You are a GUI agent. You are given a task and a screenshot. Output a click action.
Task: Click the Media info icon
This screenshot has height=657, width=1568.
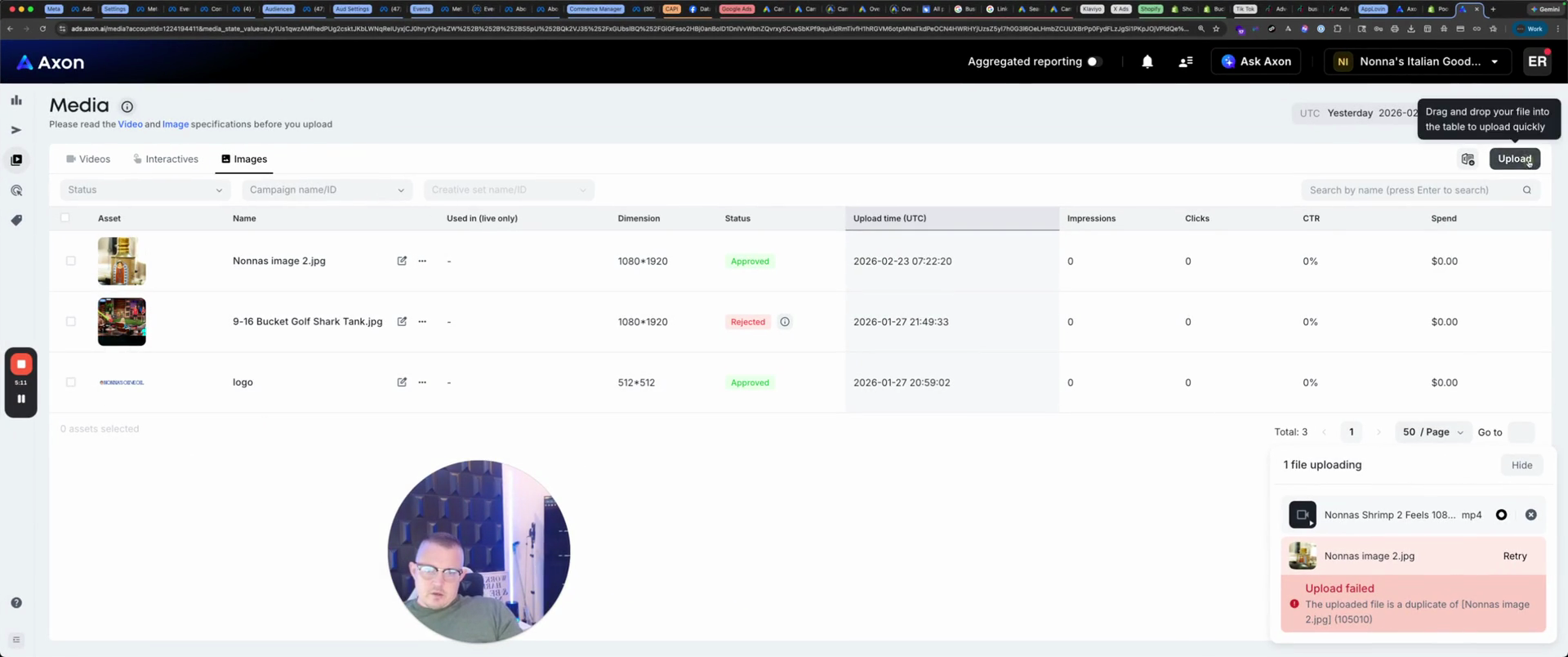click(127, 106)
